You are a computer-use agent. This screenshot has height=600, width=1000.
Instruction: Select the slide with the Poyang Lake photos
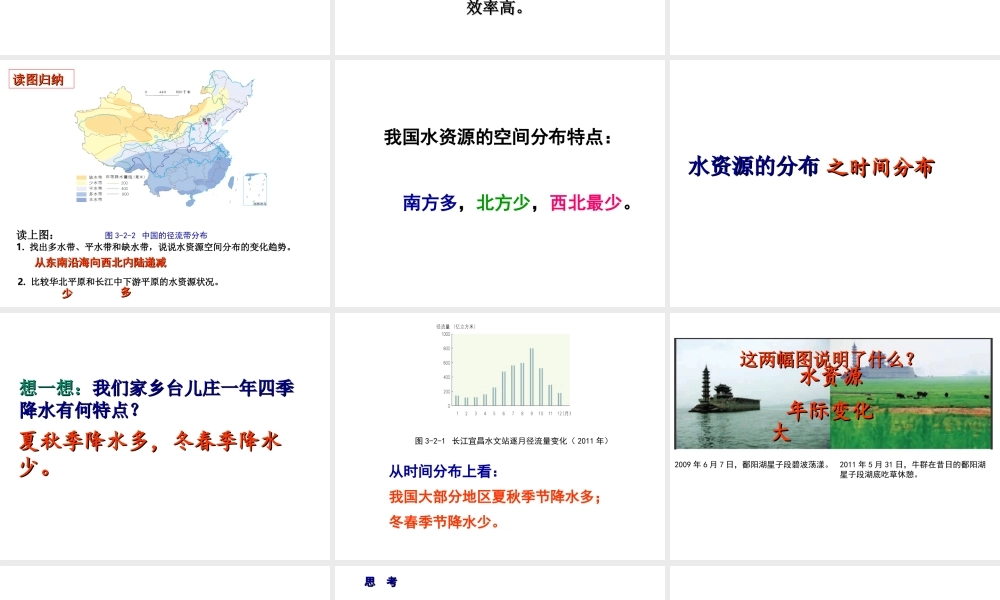(835, 436)
